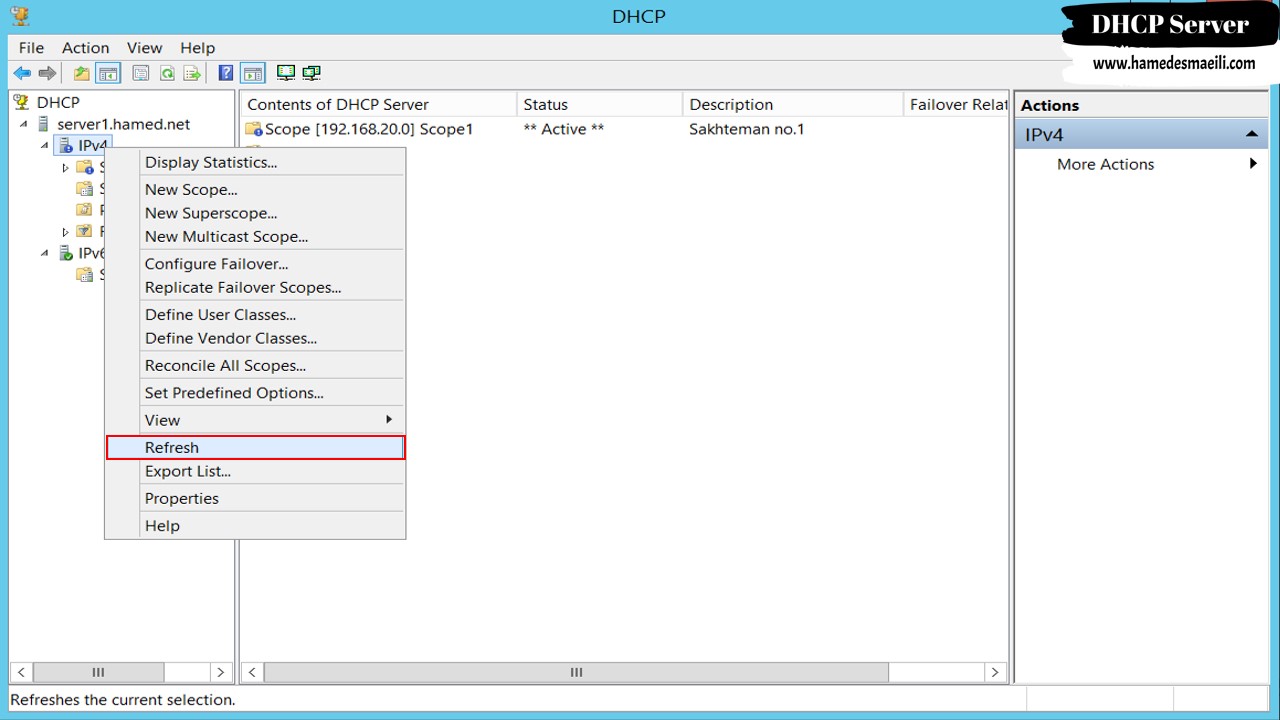1280x720 pixels.
Task: Select Configure Failover... in the context menu
Action: click(255, 264)
